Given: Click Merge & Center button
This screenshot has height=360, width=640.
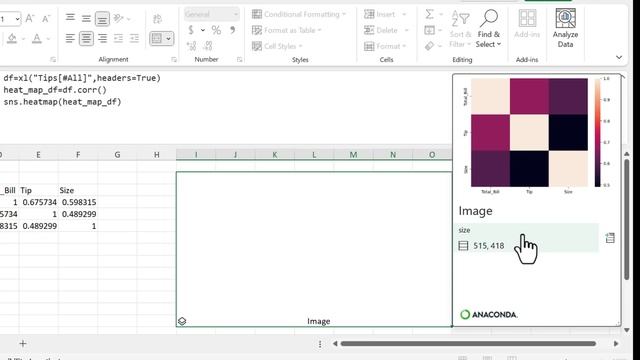Looking at the screenshot, I should click(x=157, y=38).
